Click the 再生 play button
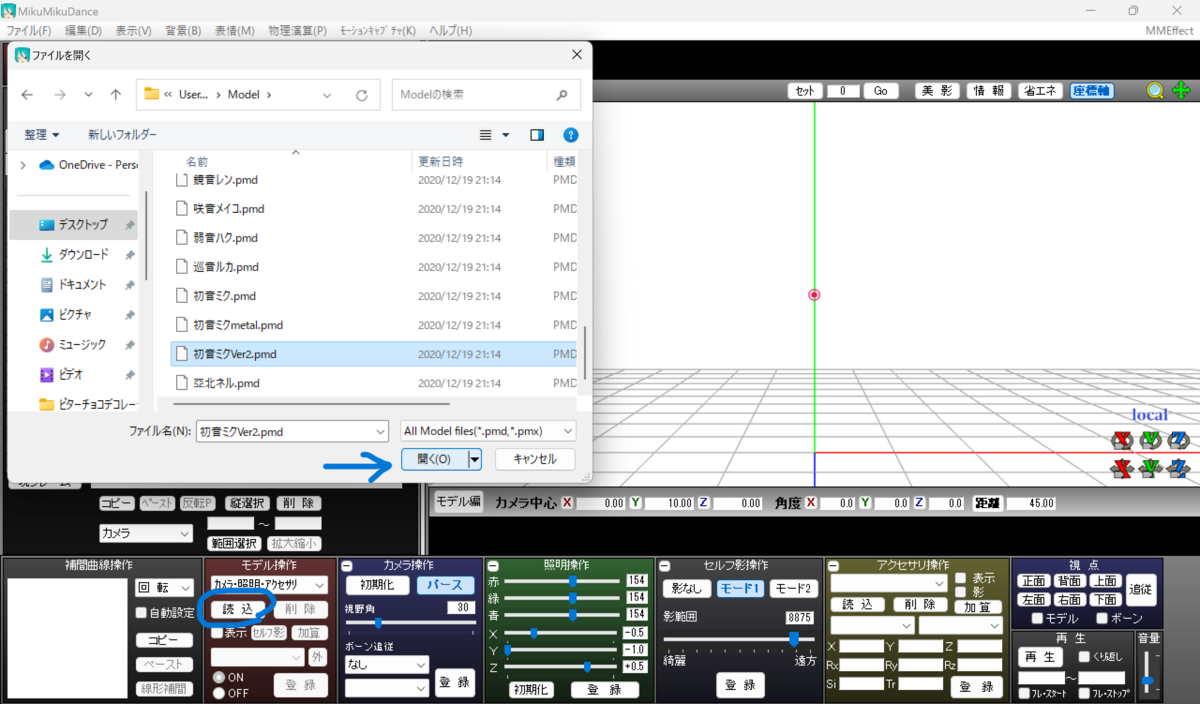The height and width of the screenshot is (704, 1200). pos(1041,657)
